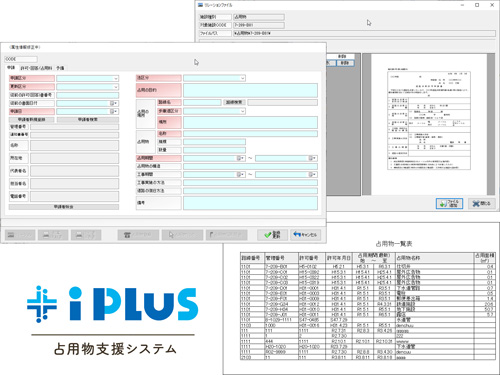The width and height of the screenshot is (500, 375).
Task: Switch to the 許可・回答/占用料 tab
Action: pos(36,68)
